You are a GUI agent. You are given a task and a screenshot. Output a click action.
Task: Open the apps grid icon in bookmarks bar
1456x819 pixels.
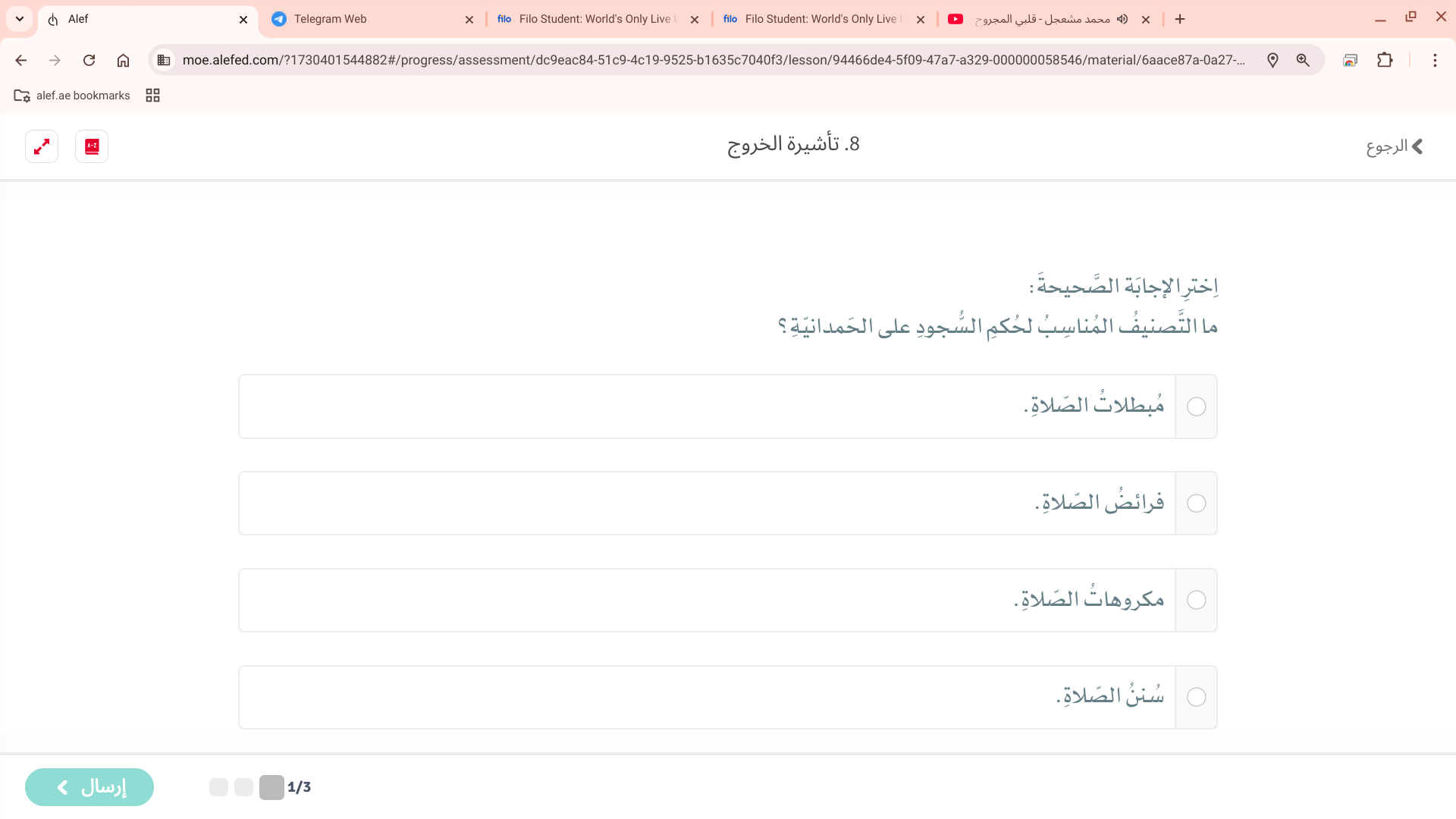coord(152,96)
